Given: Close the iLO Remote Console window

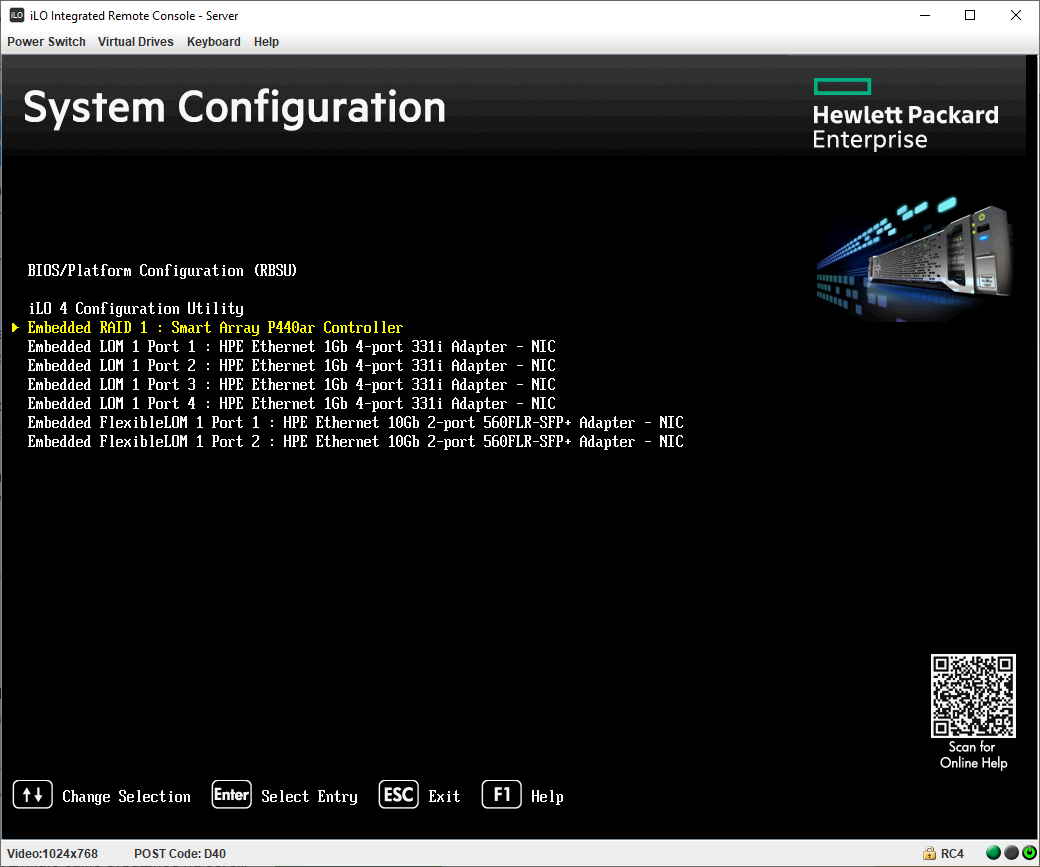Looking at the screenshot, I should coord(1015,15).
